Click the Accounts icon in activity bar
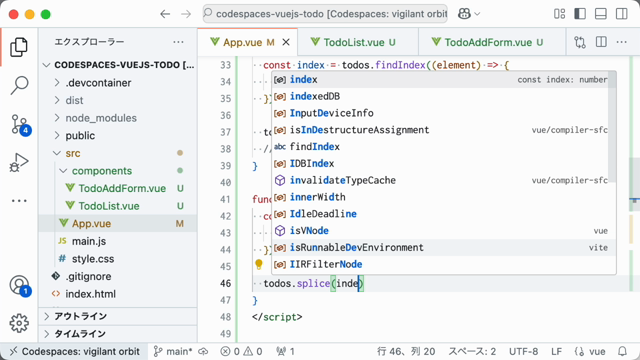The width and height of the screenshot is (640, 360). click(20, 285)
